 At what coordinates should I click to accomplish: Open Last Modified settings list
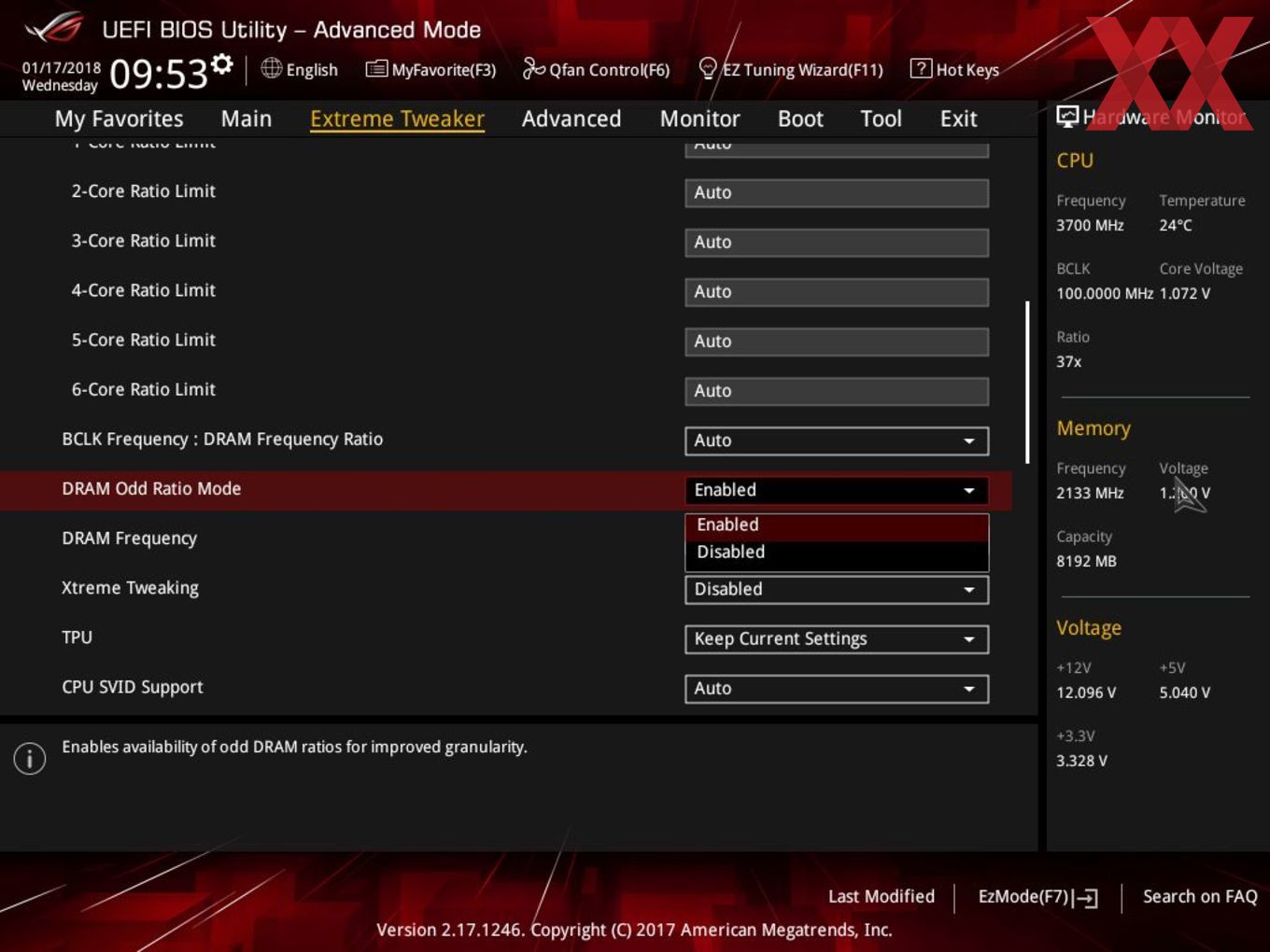pos(881,896)
